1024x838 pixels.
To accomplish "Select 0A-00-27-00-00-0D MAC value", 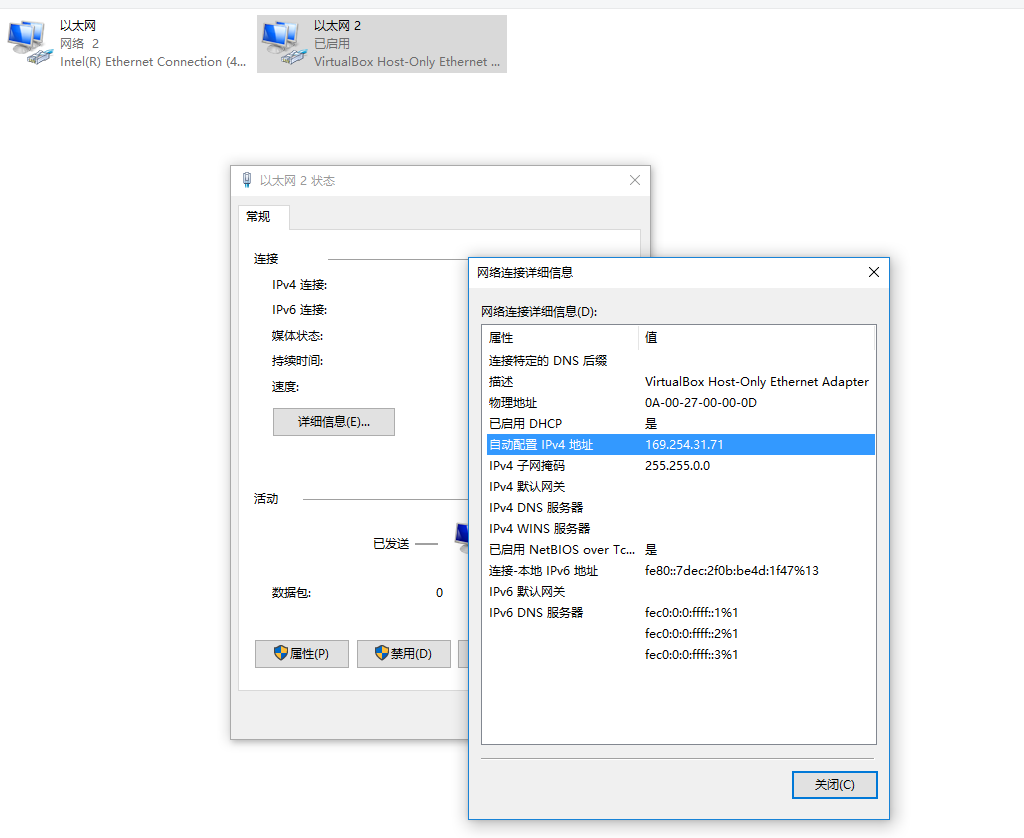I will pos(700,403).
